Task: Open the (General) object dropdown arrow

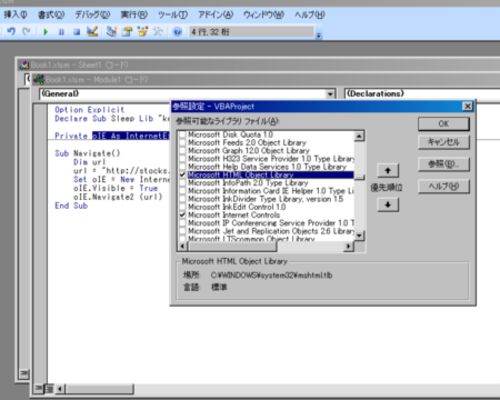Action: 330,94
